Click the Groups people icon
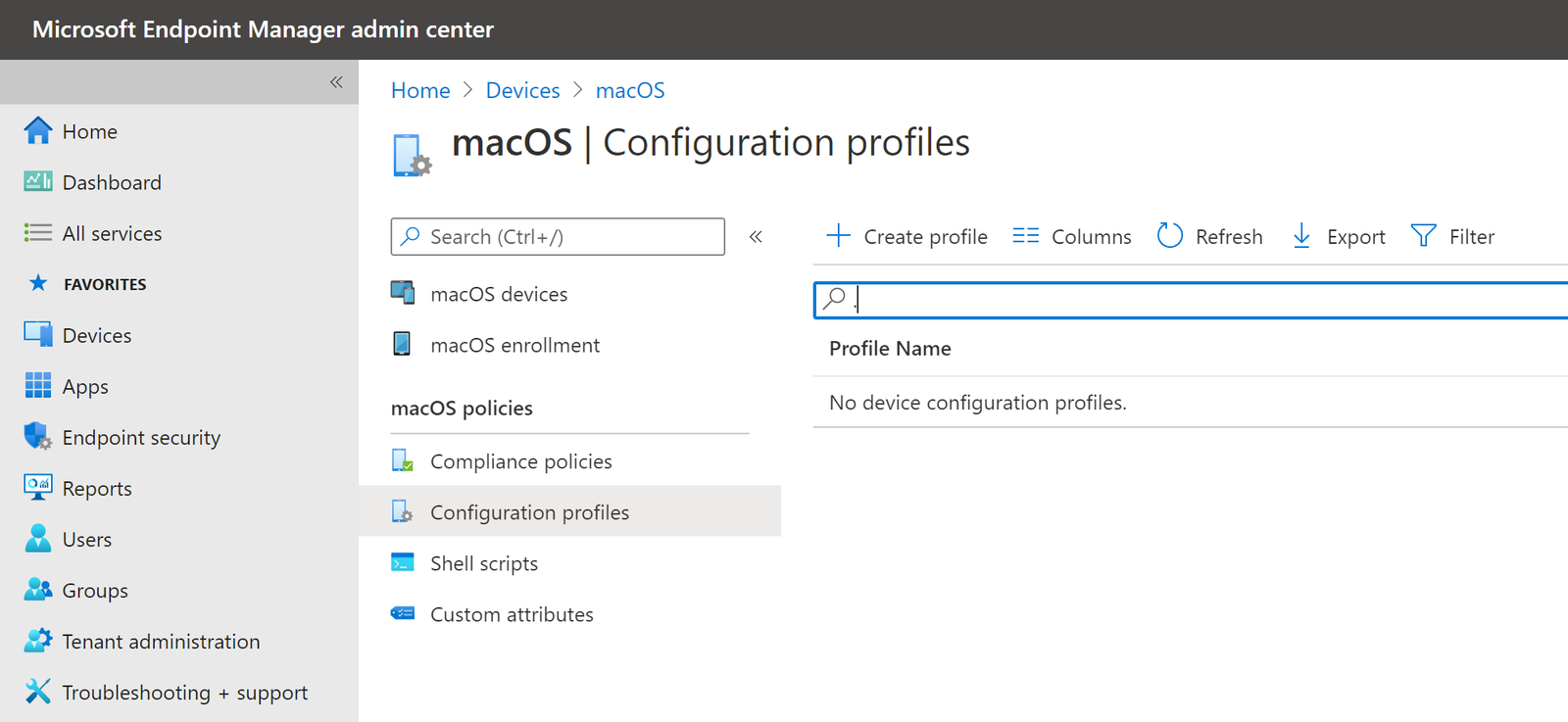Viewport: 1568px width, 722px height. pyautogui.click(x=38, y=589)
